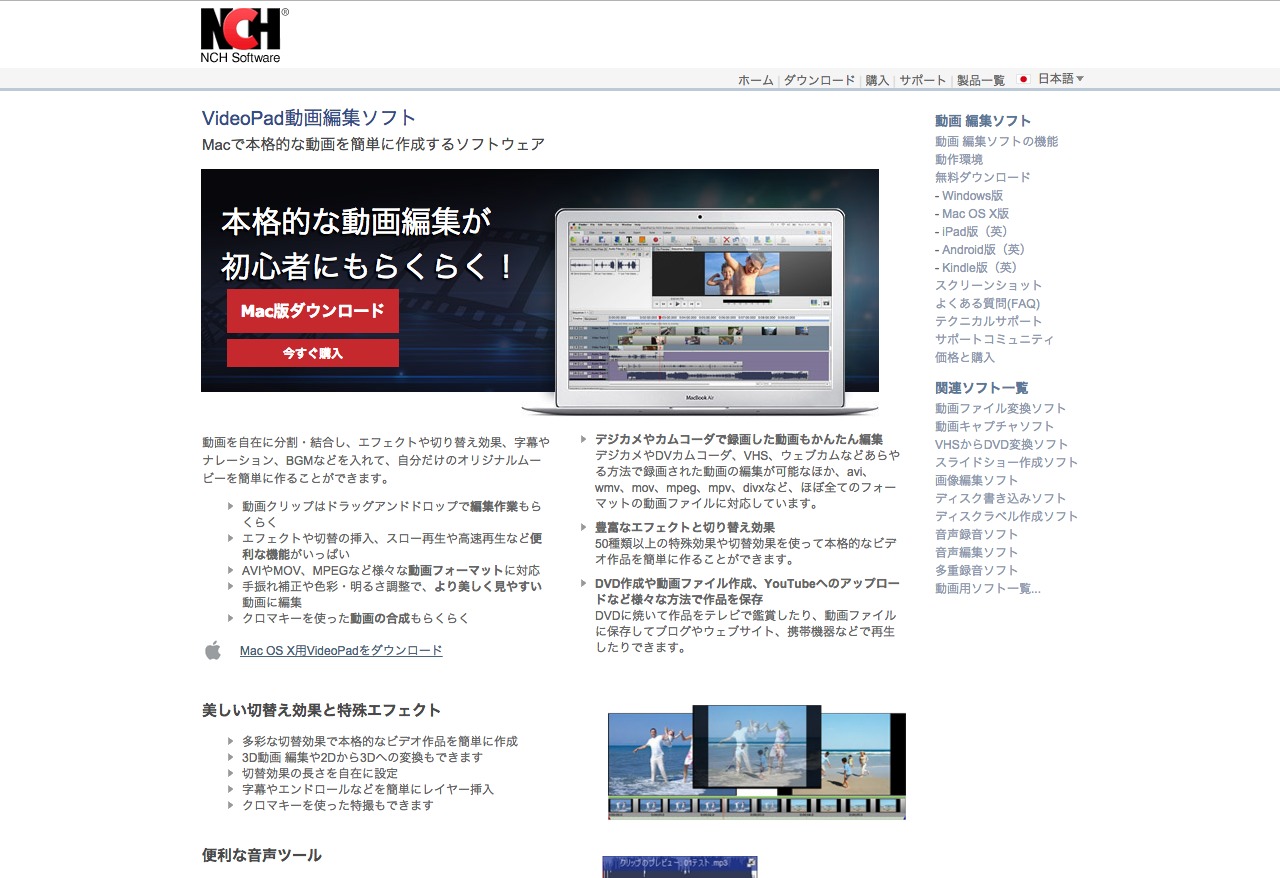Open the ディスクラベル作成ソフト link

click(x=1006, y=517)
